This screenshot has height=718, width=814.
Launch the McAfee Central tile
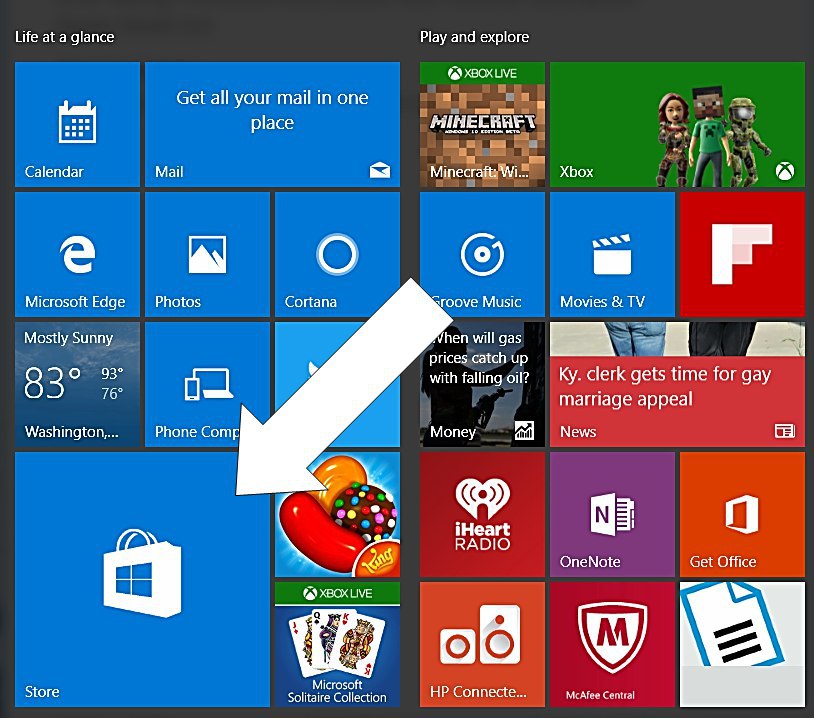(613, 644)
